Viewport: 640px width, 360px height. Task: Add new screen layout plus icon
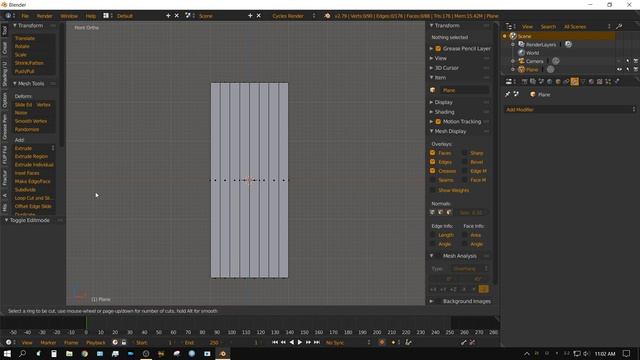tap(168, 16)
